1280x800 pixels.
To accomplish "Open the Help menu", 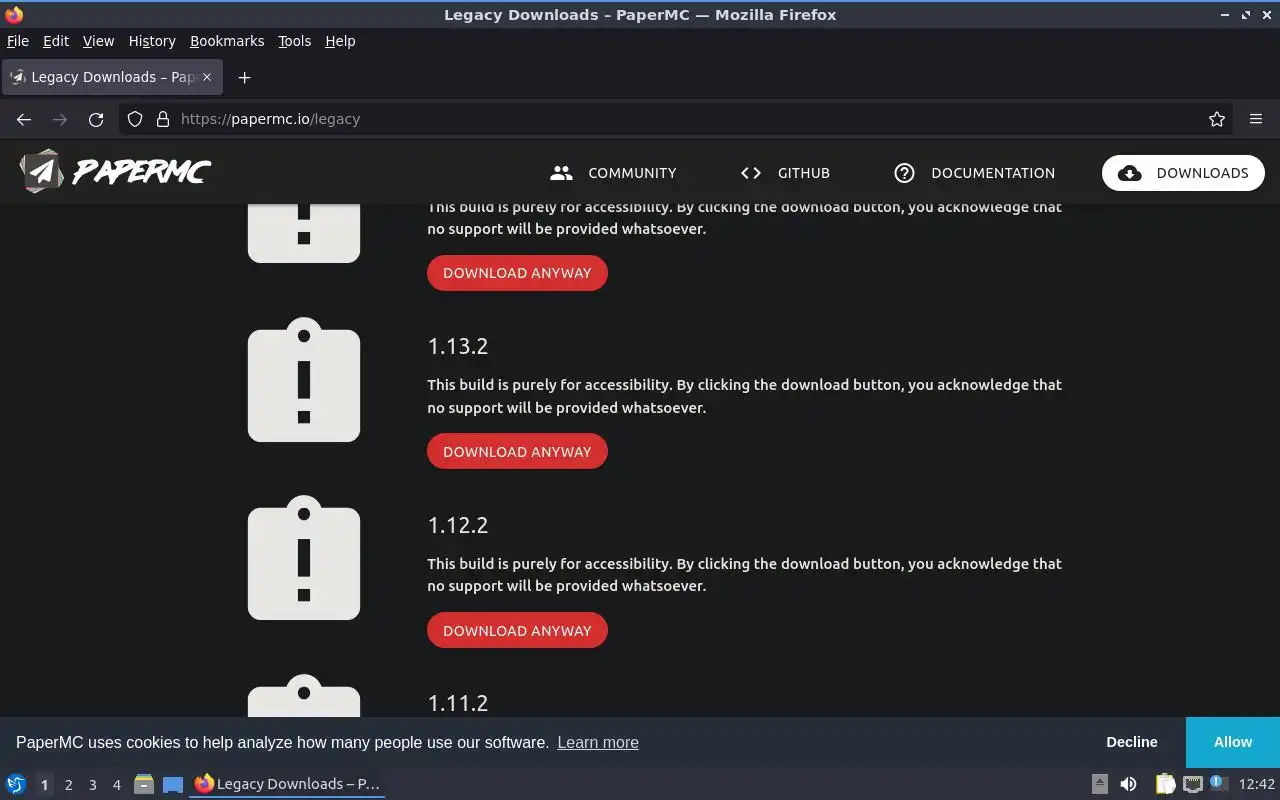I will [340, 41].
